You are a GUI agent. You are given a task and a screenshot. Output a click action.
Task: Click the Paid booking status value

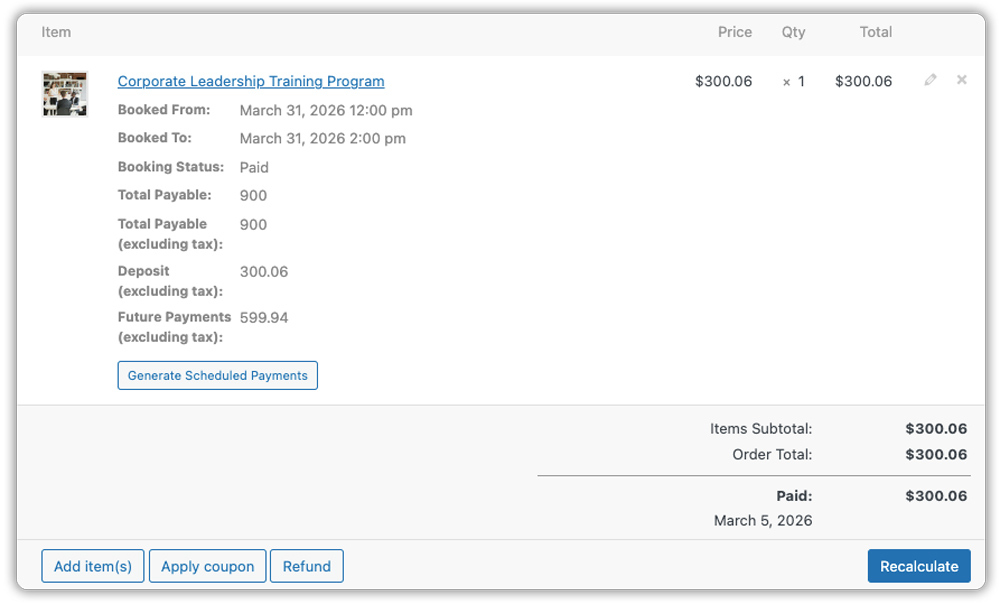coord(254,167)
